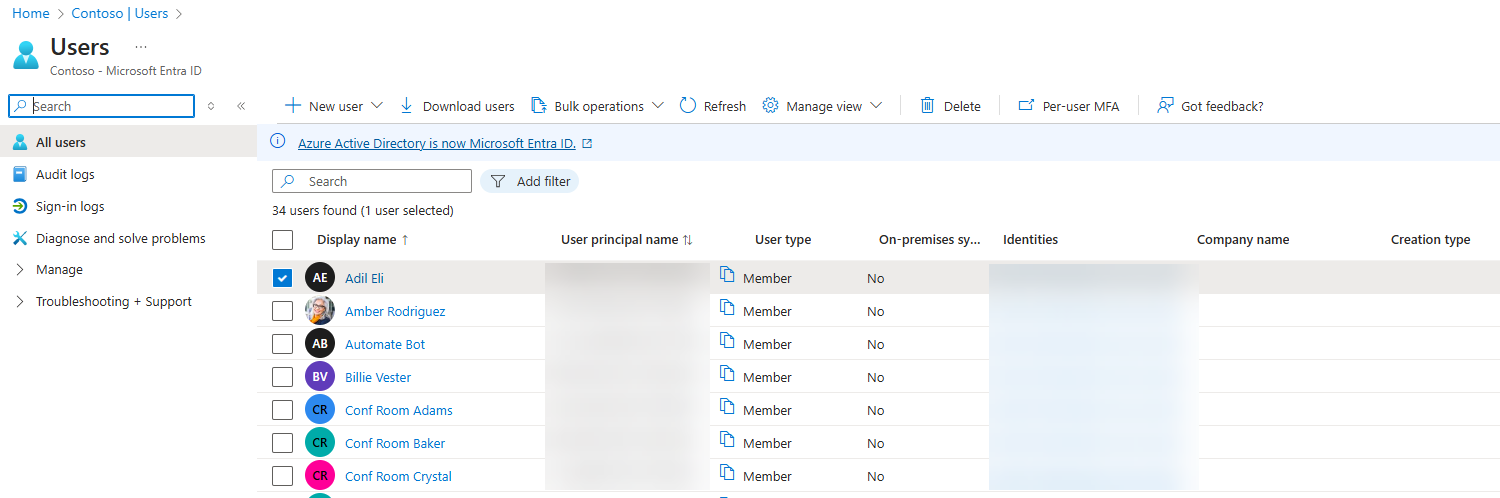Open Adil Eli user profile link
Image resolution: width=1500 pixels, height=498 pixels.
click(364, 278)
